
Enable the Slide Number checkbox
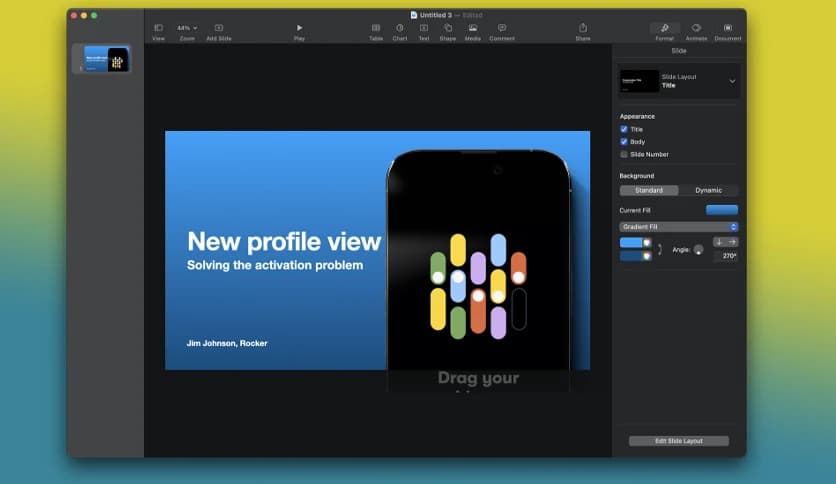coord(624,155)
